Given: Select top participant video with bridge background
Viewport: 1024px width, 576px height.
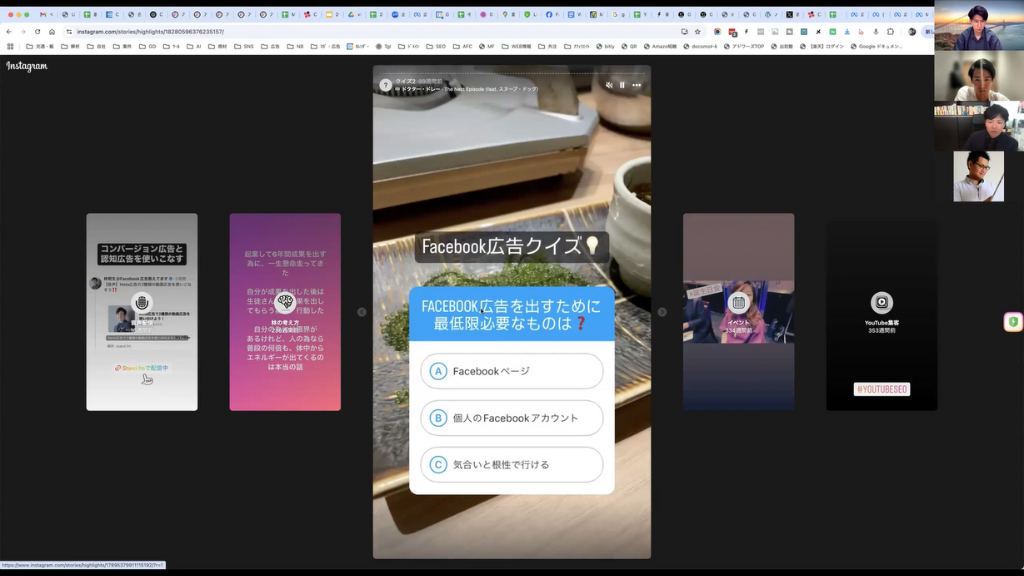Looking at the screenshot, I should (x=979, y=25).
